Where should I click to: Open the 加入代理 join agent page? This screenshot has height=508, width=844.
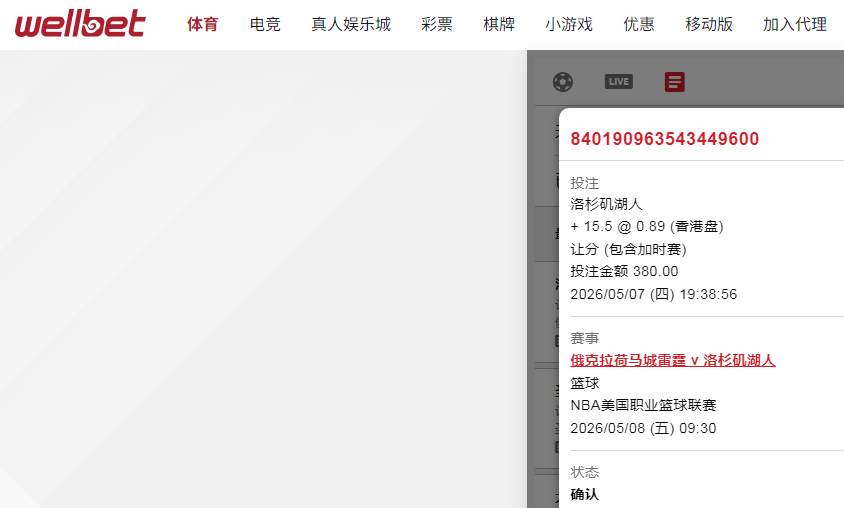(794, 24)
